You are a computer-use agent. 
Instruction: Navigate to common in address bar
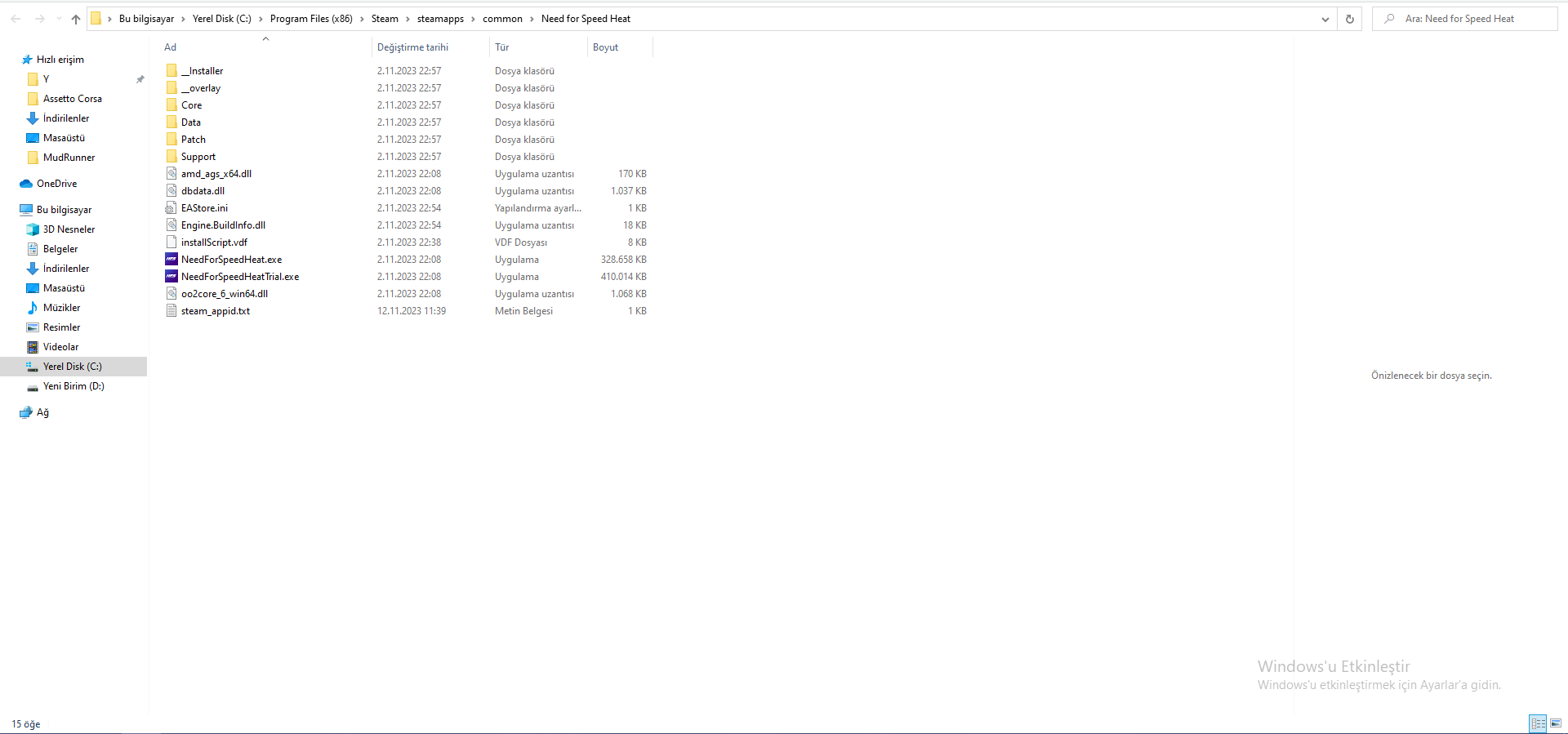tap(502, 19)
